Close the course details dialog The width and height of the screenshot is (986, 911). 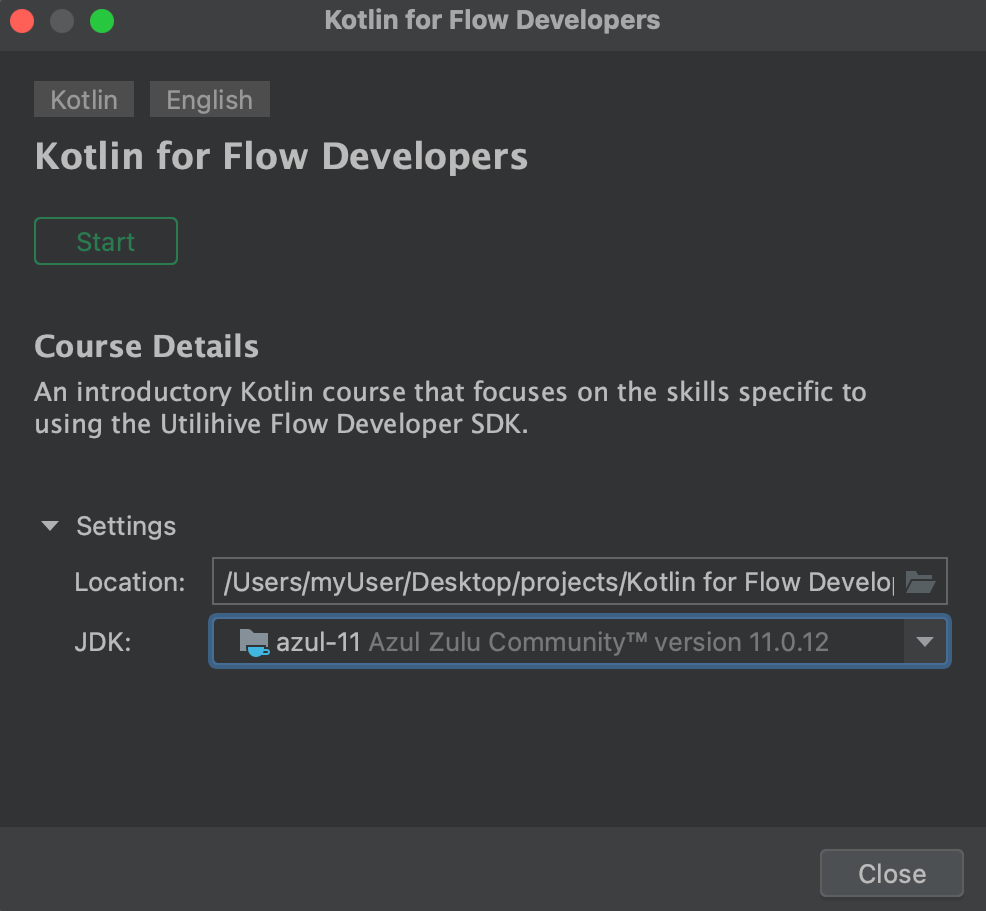[890, 872]
